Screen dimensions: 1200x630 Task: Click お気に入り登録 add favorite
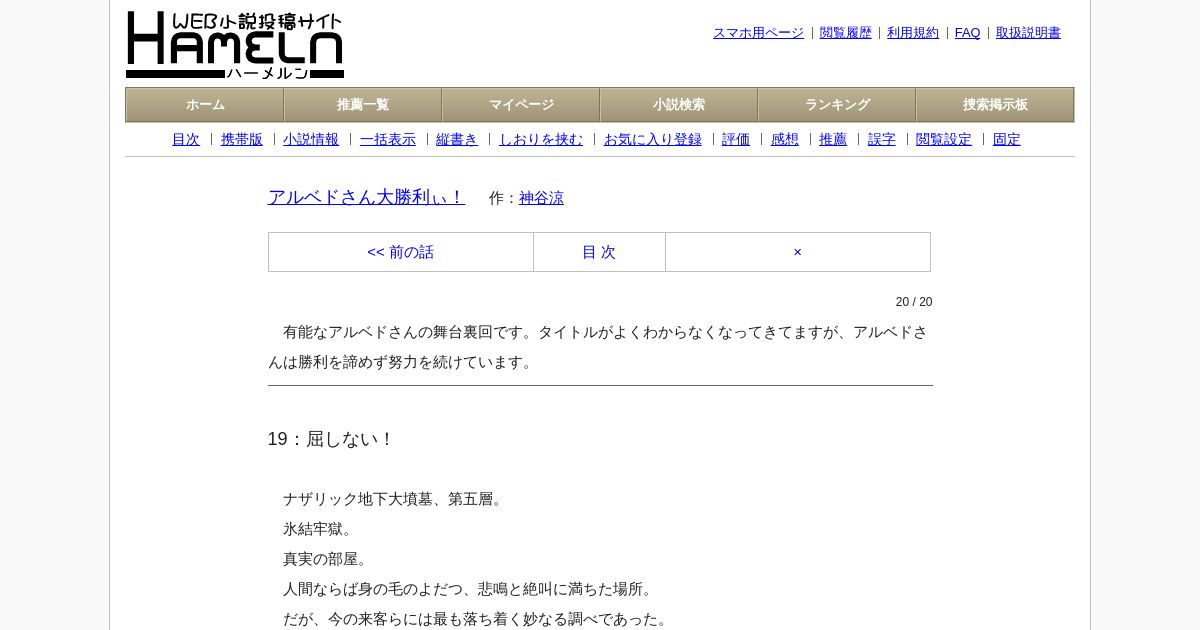653,140
